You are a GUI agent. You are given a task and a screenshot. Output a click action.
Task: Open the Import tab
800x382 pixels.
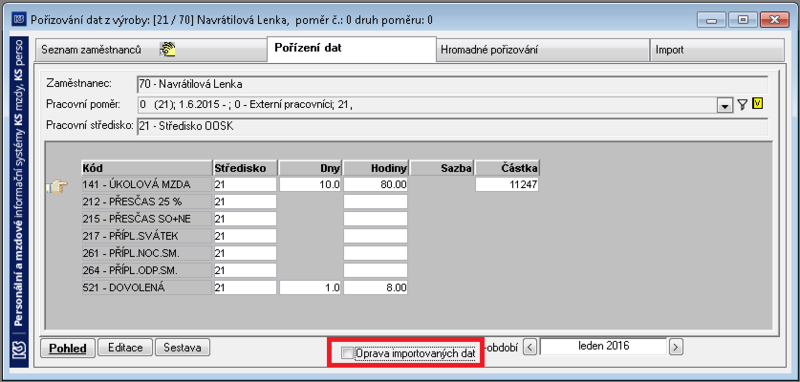717,50
